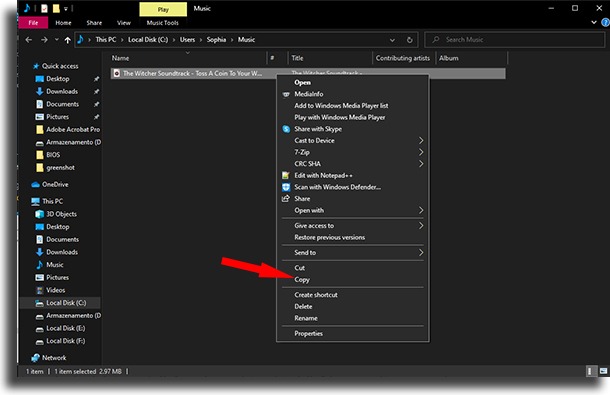
Task: Choose Share with Skype
Action: pos(352,129)
